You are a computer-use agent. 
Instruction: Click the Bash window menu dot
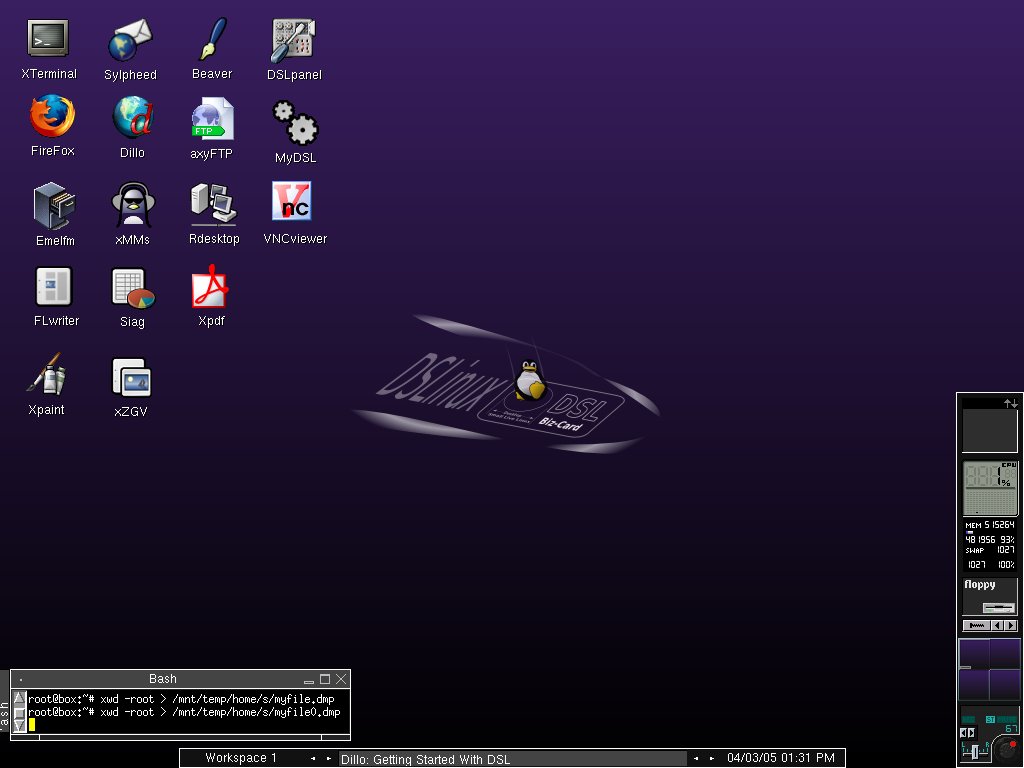click(20, 679)
